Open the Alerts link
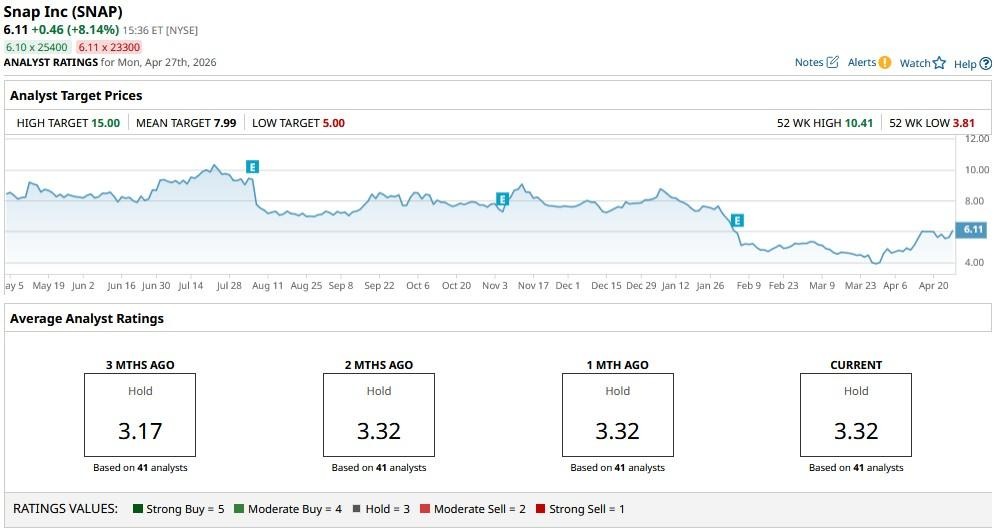The height and width of the screenshot is (530, 996). (x=861, y=62)
